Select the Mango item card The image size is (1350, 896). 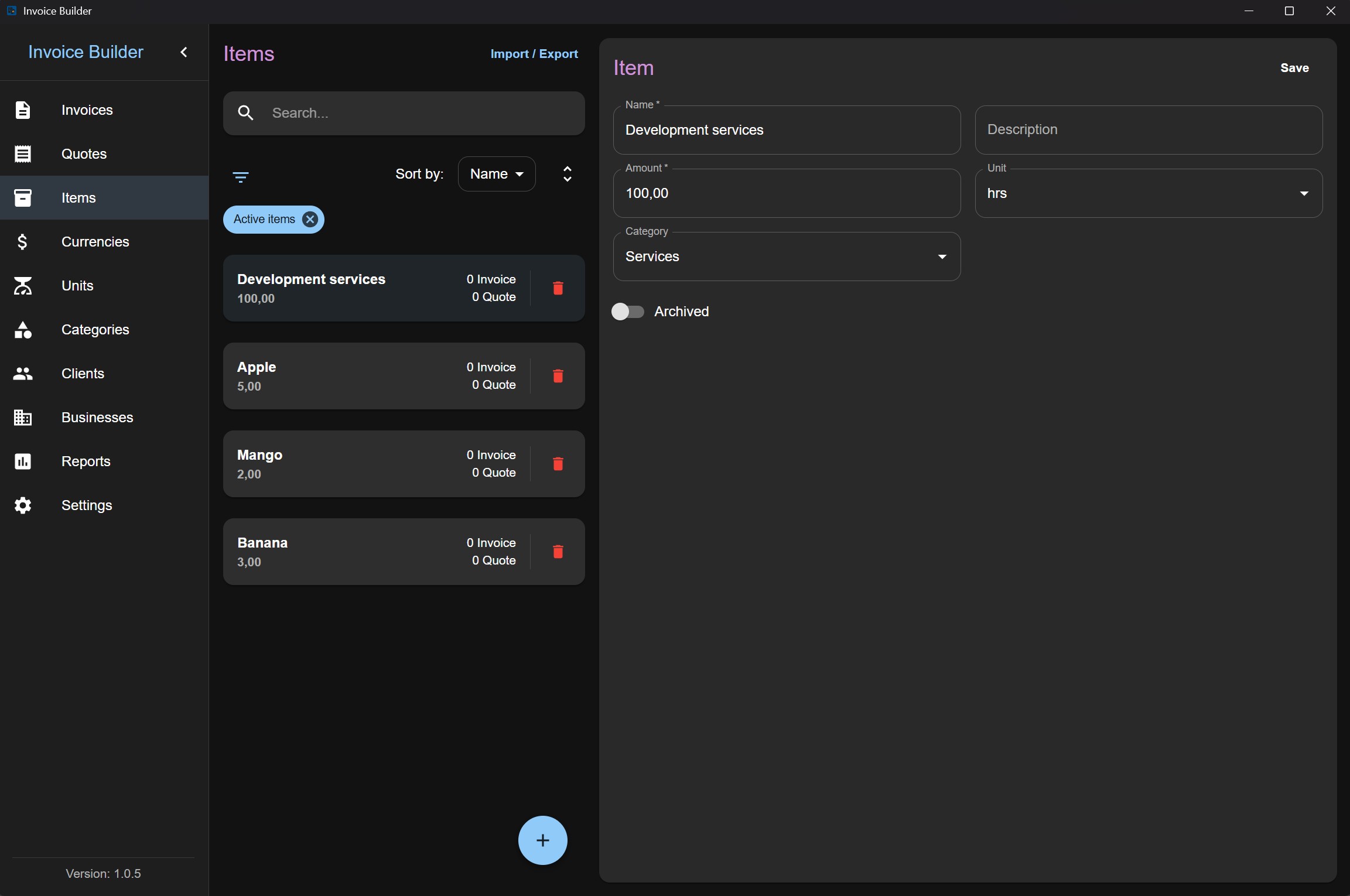(x=404, y=464)
